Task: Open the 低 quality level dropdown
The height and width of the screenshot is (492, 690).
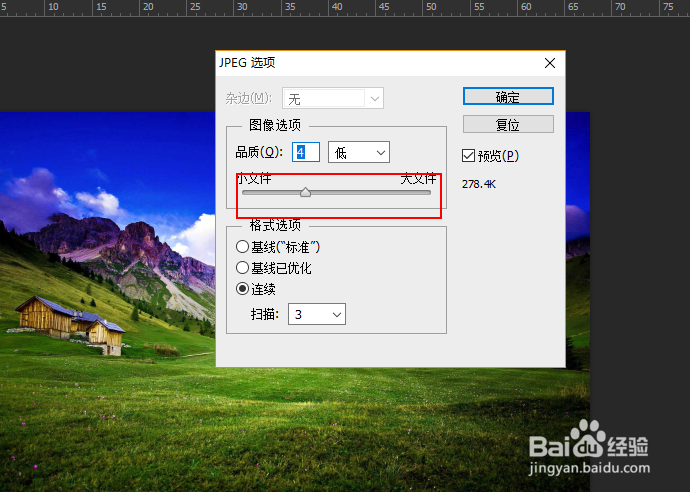Action: (359, 152)
